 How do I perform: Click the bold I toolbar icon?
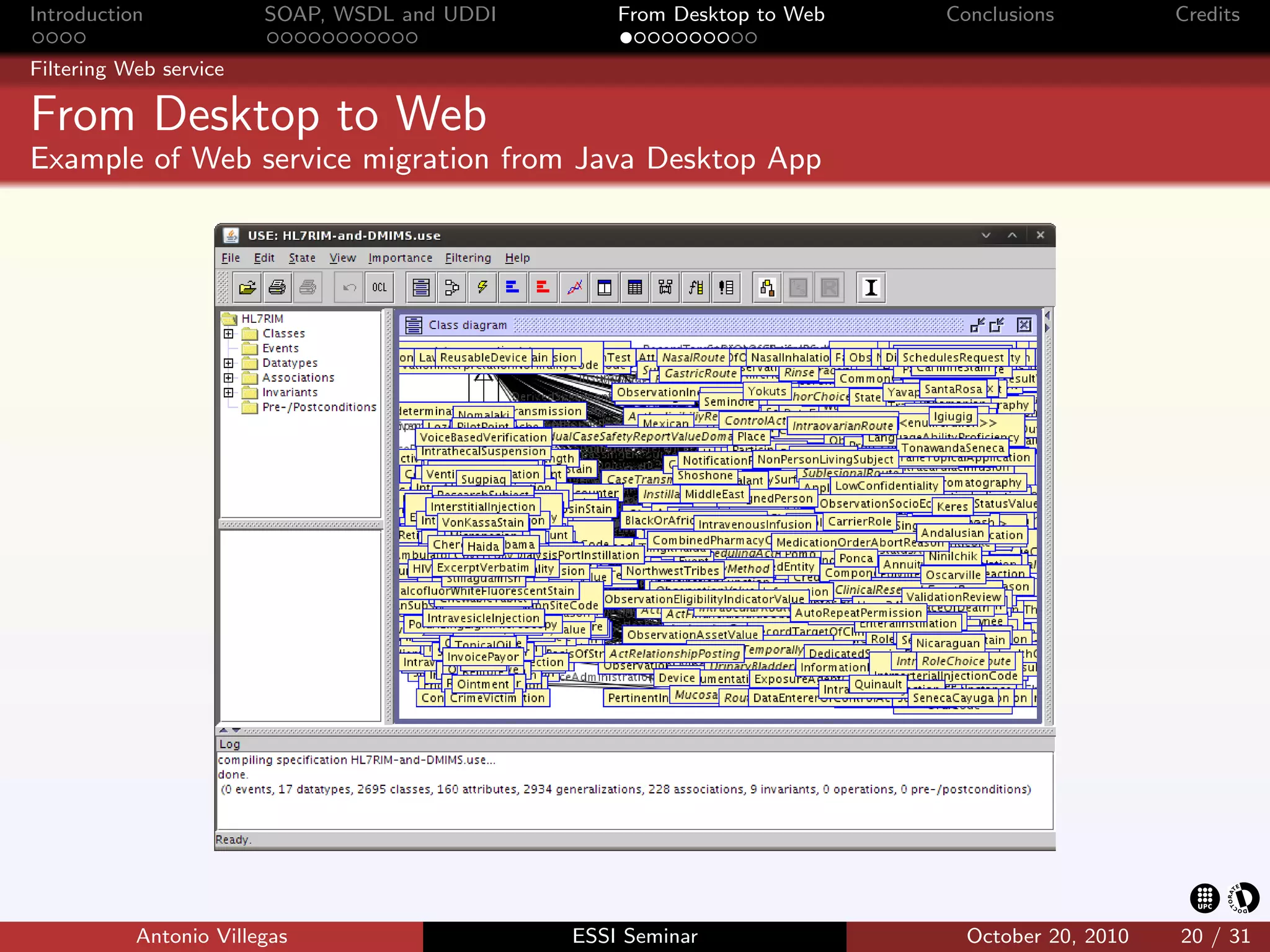(871, 288)
